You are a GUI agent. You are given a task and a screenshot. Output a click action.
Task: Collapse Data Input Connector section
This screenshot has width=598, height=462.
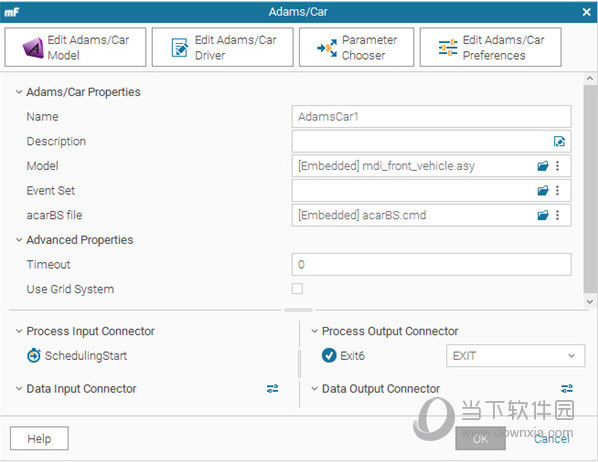(19, 389)
